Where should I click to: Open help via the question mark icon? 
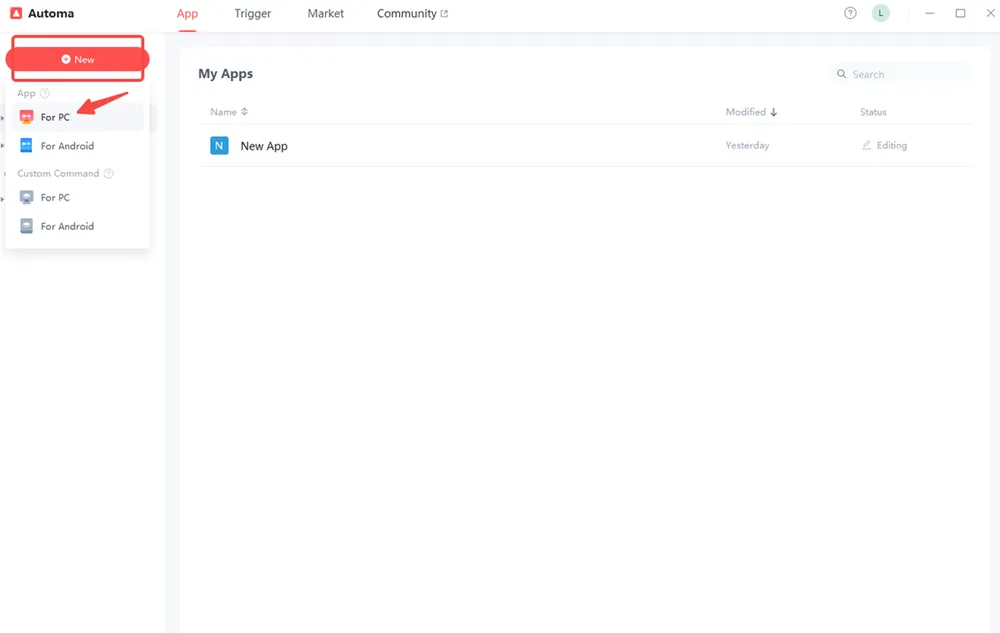coord(850,12)
